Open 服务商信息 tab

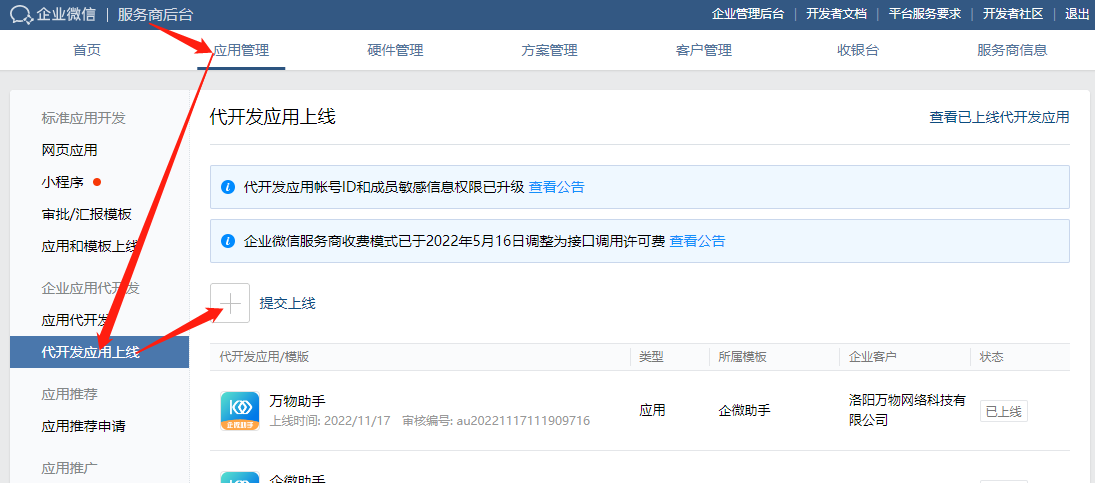[x=1013, y=50]
